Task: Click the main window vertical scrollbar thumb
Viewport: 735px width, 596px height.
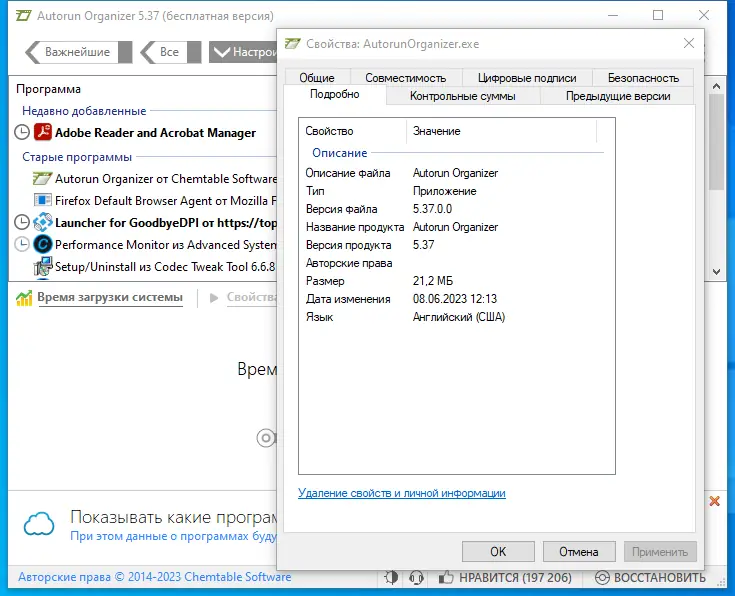Action: coord(716,142)
